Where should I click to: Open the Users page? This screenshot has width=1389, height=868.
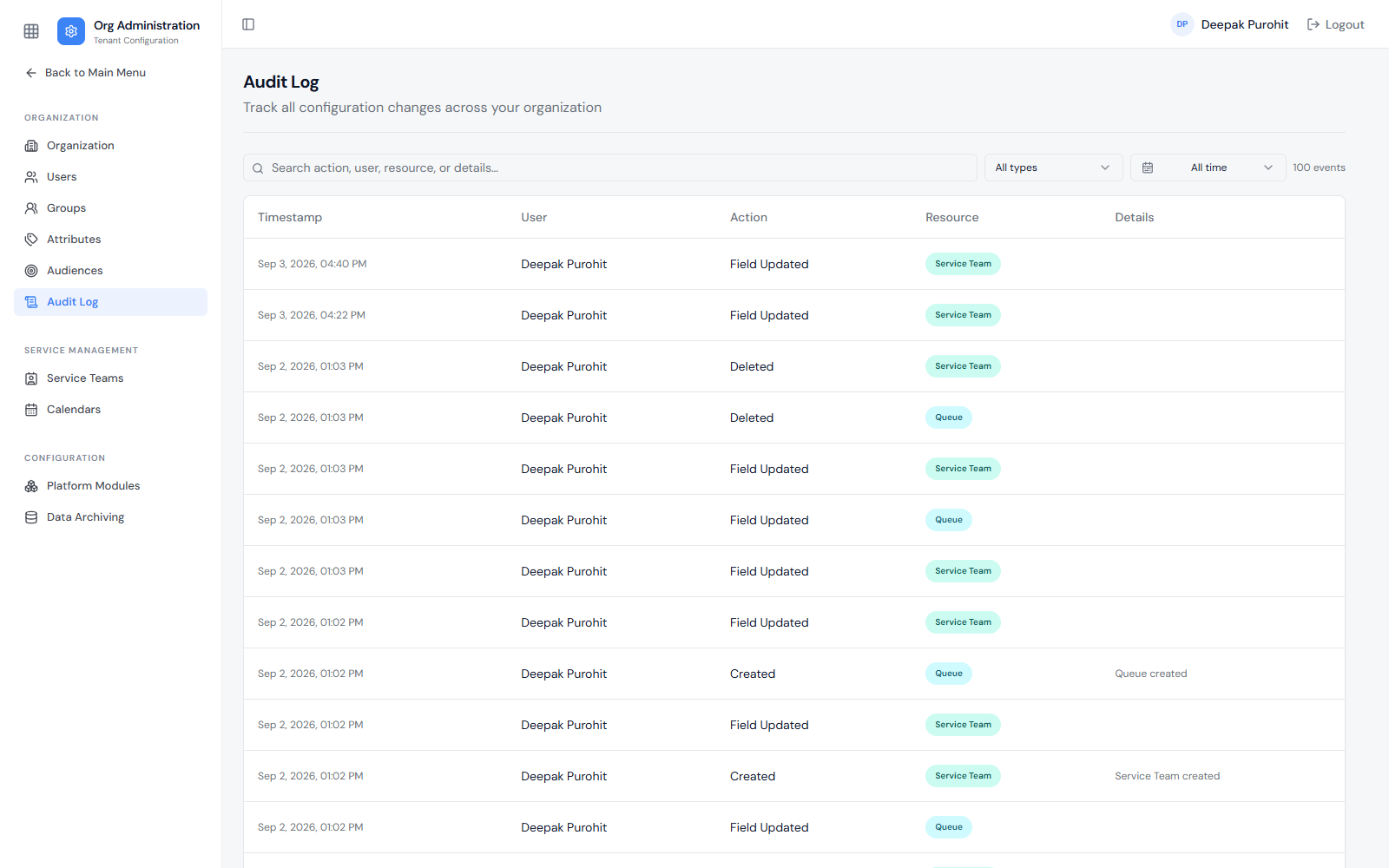tap(110, 177)
